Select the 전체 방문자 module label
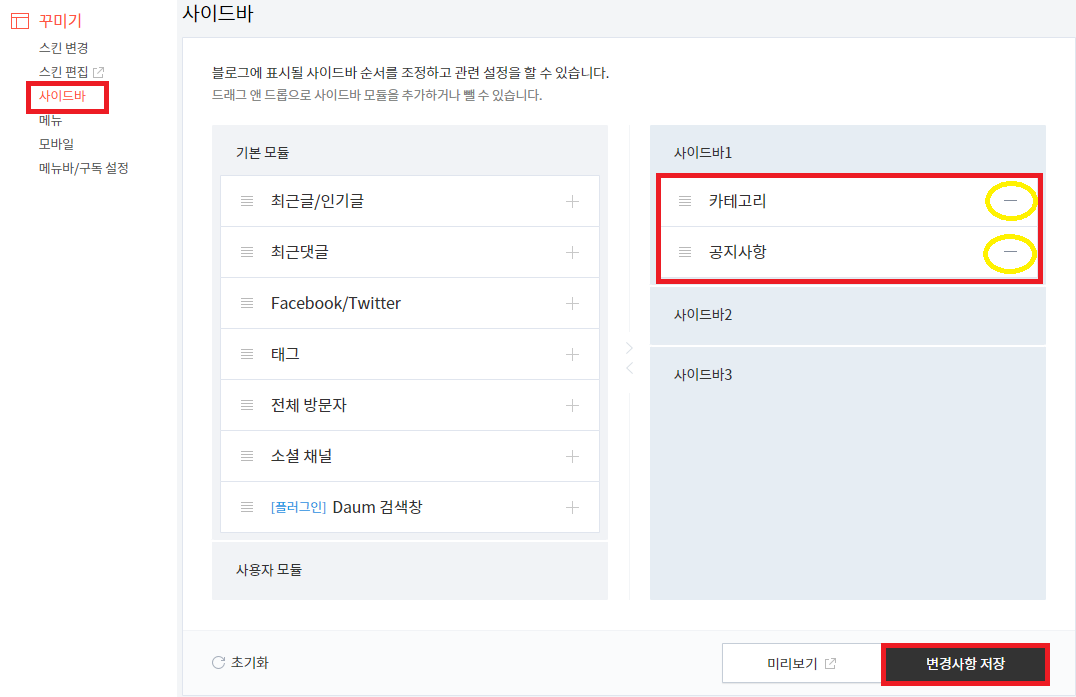The height and width of the screenshot is (697, 1076). 309,405
